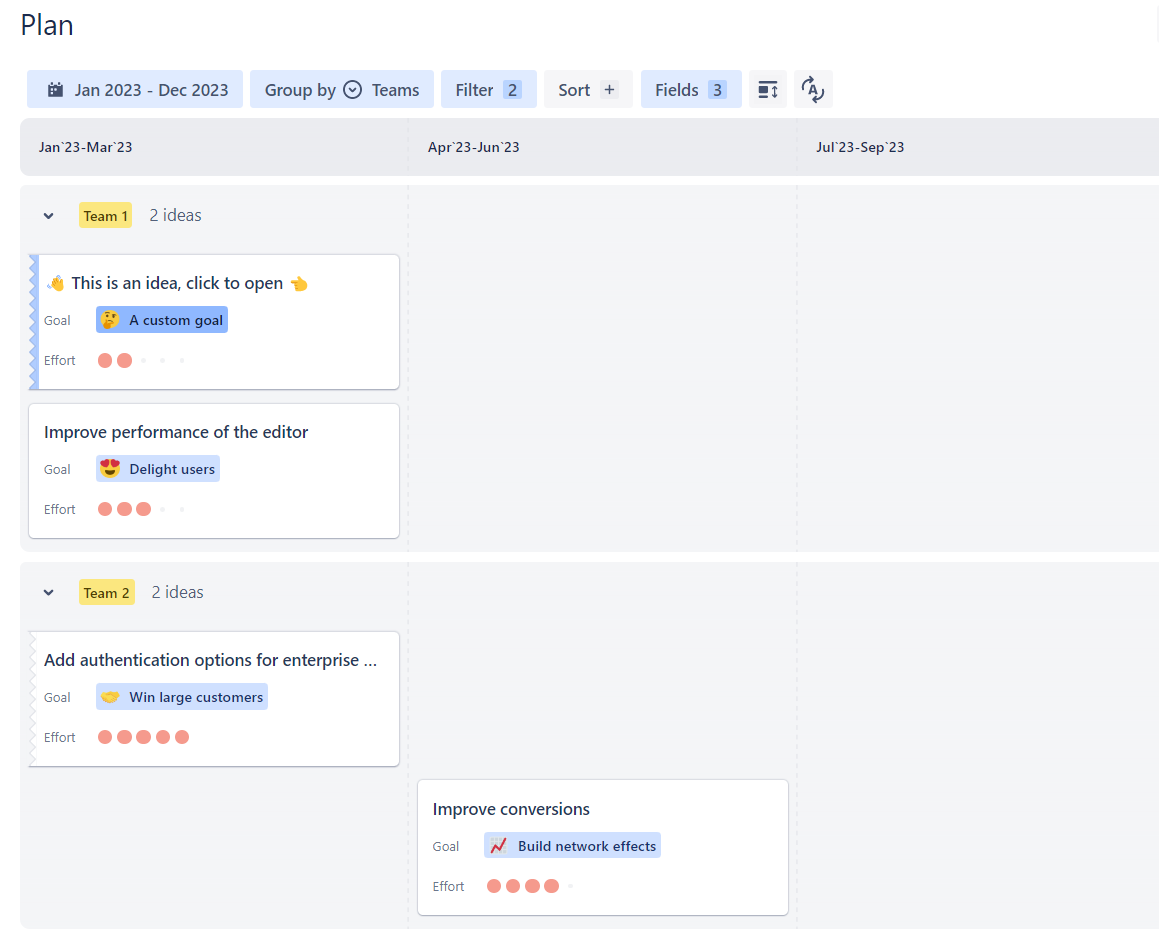The image size is (1159, 935).
Task: Click the 'Build network effects' goal tag
Action: 572,846
